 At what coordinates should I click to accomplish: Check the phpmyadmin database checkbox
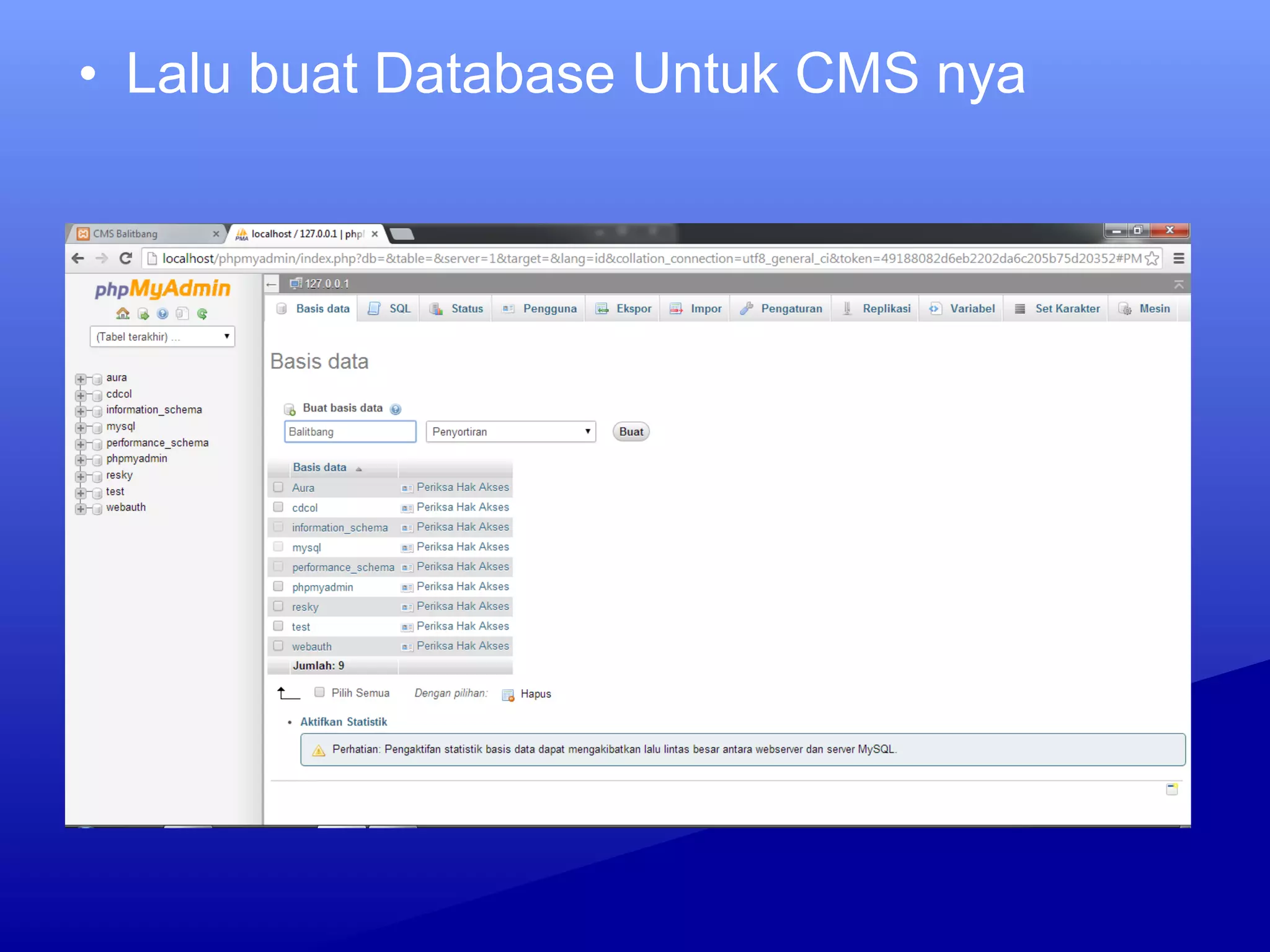click(x=278, y=586)
